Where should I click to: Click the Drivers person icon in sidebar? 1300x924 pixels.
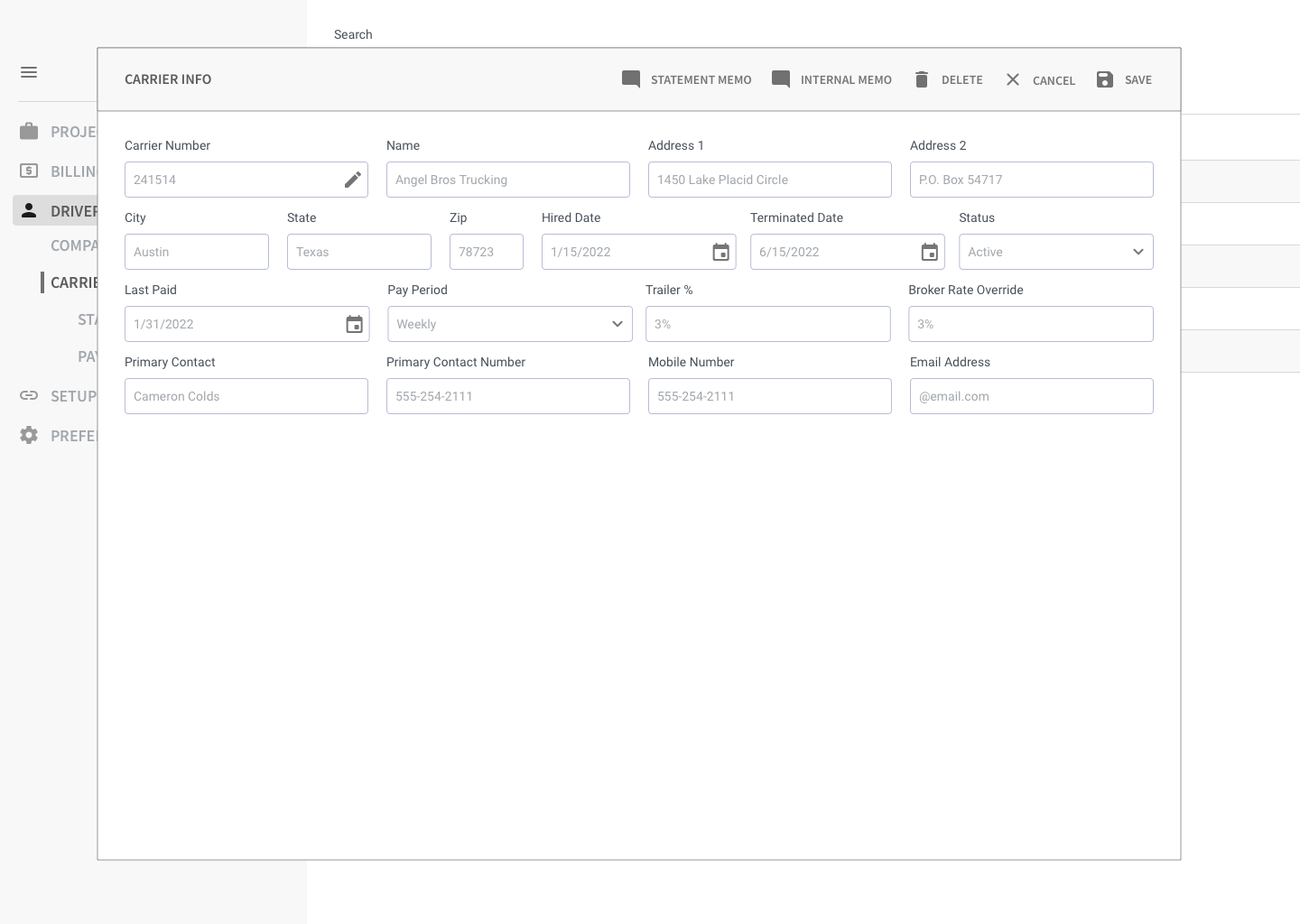click(x=29, y=210)
